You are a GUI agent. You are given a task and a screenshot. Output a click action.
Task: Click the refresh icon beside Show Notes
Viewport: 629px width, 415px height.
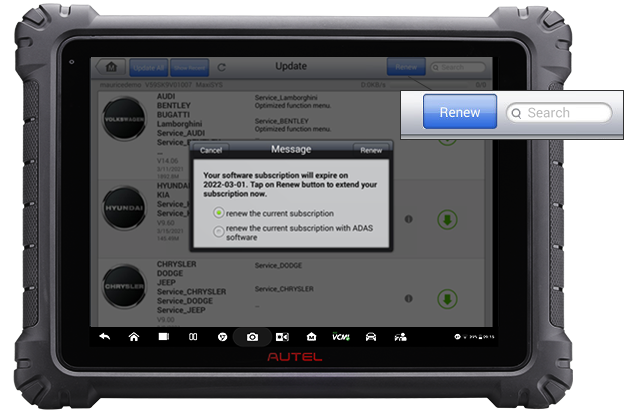click(222, 67)
